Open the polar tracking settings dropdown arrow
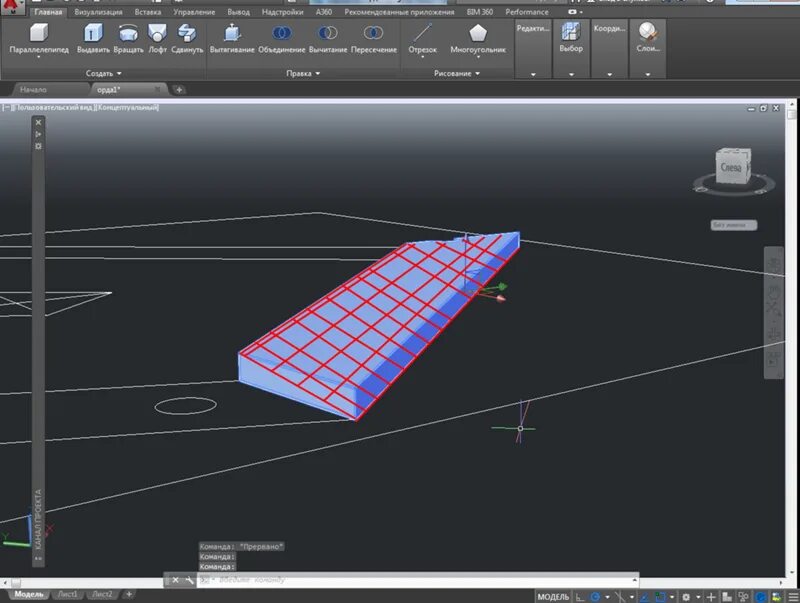This screenshot has height=603, width=800. click(607, 597)
